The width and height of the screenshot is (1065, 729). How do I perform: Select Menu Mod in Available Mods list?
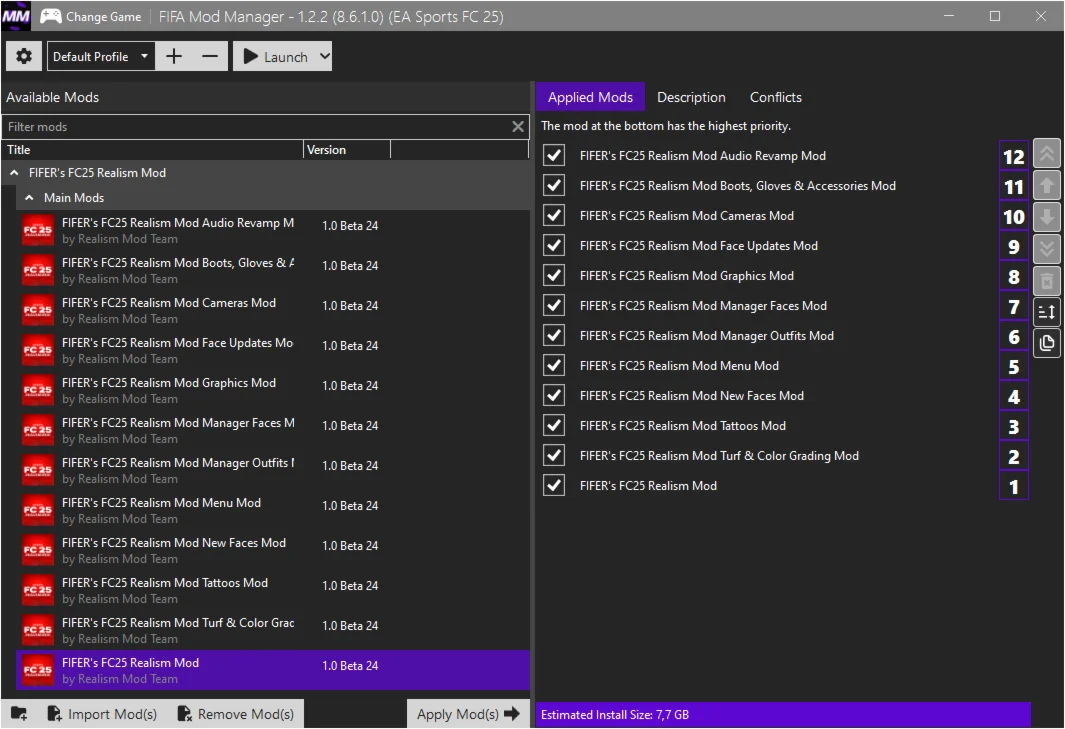tap(272, 511)
